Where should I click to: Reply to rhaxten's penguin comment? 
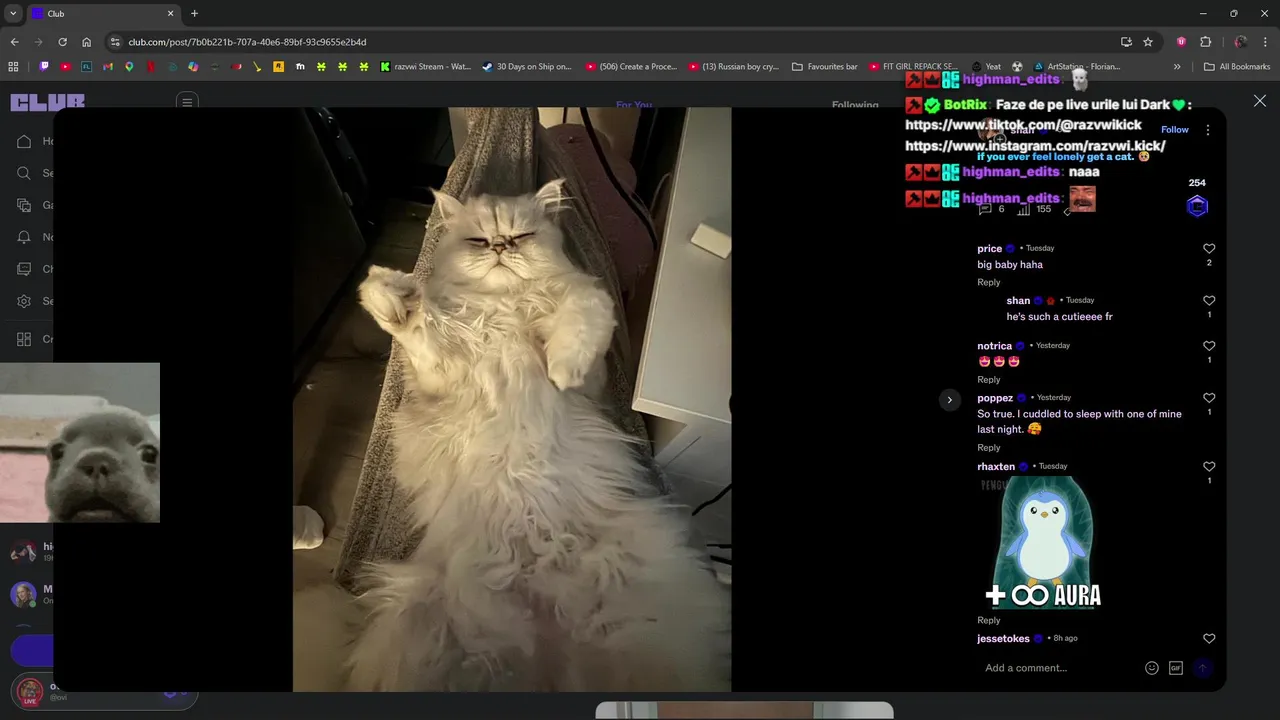(x=988, y=620)
